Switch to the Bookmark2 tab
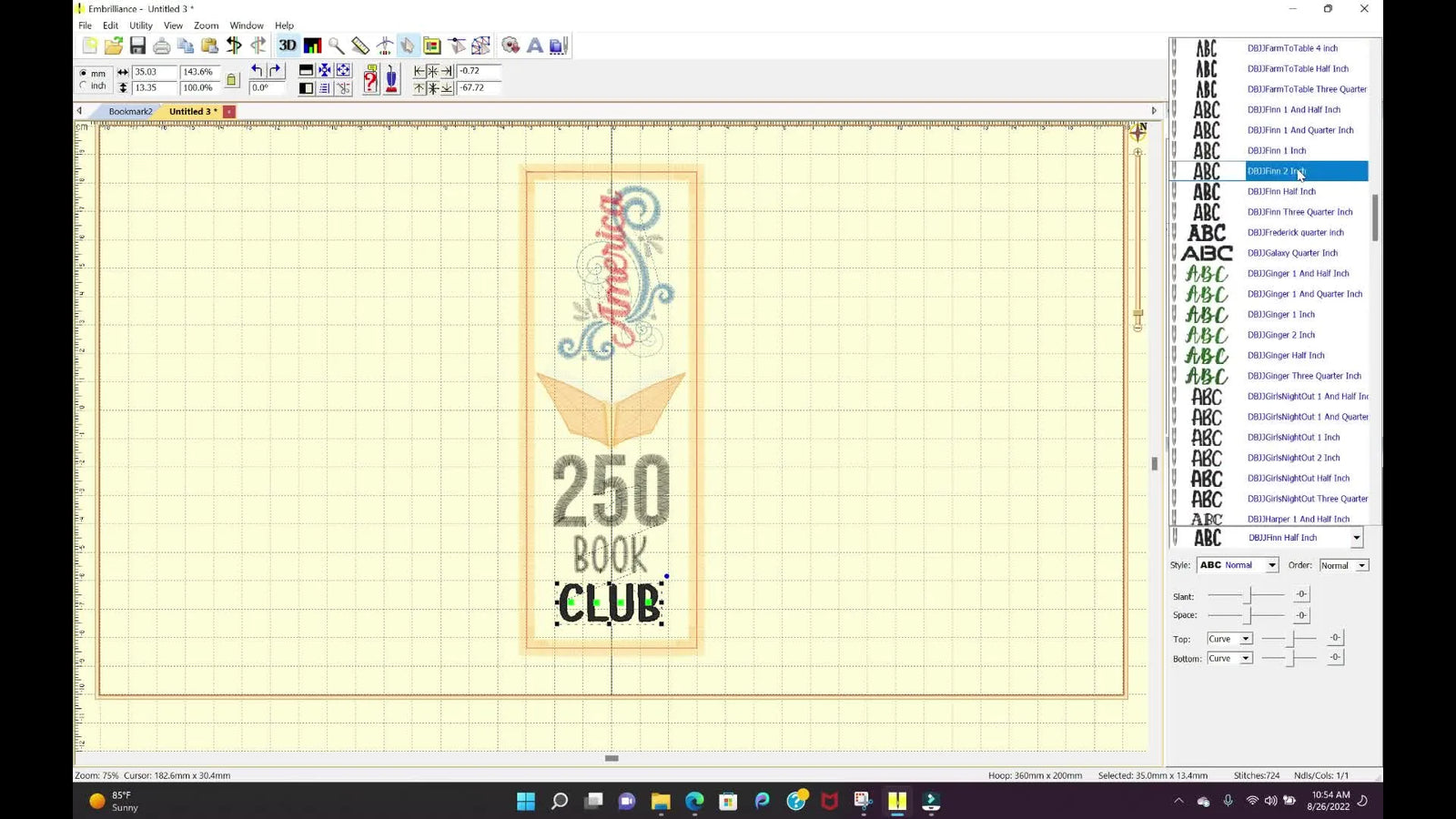 130,110
